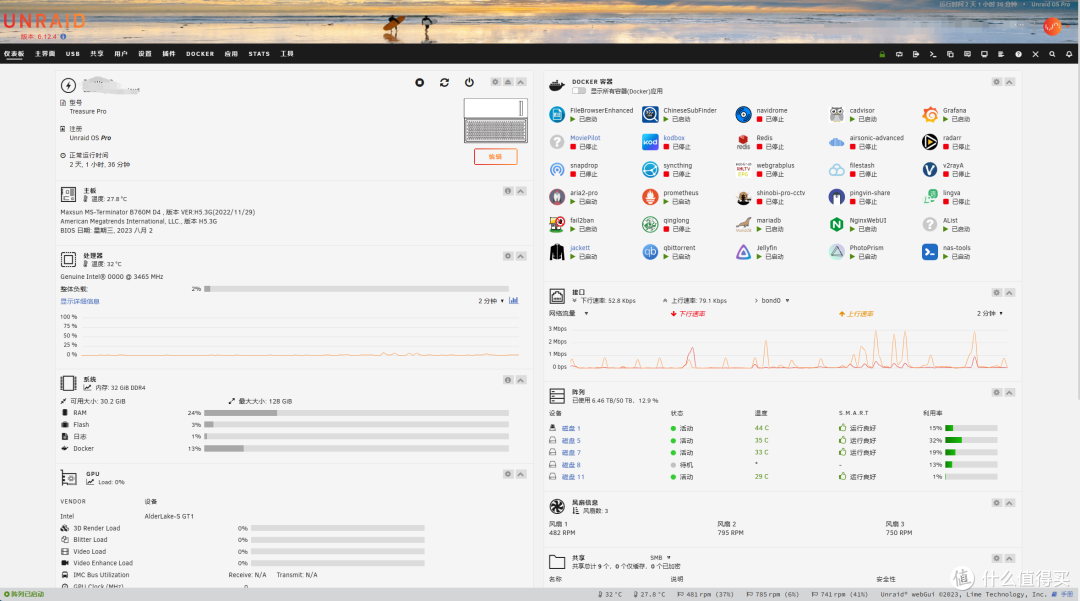Screen dimensions: 1080x601
Task: Open the cadvisor owl icon
Action: (x=836, y=114)
